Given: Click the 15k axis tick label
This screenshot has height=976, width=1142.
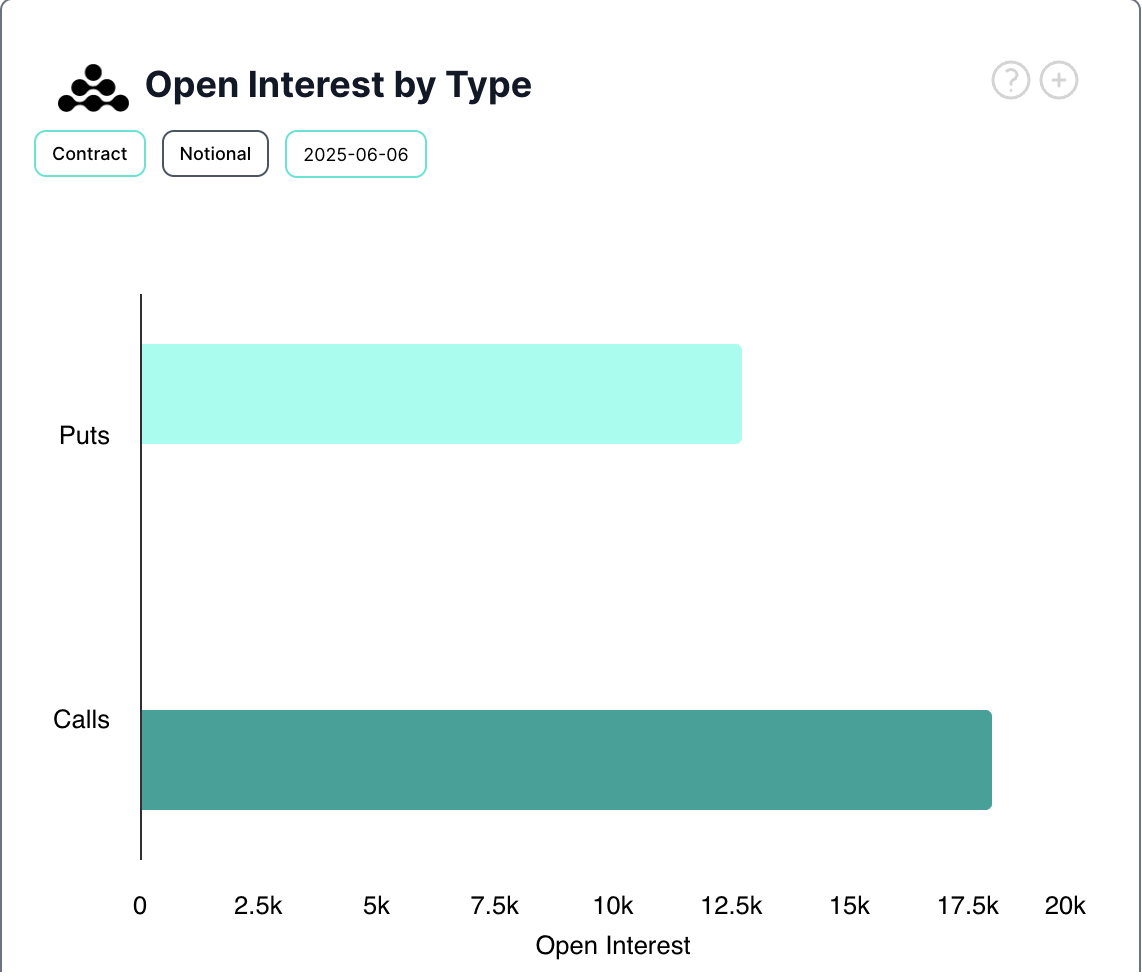Looking at the screenshot, I should [849, 906].
